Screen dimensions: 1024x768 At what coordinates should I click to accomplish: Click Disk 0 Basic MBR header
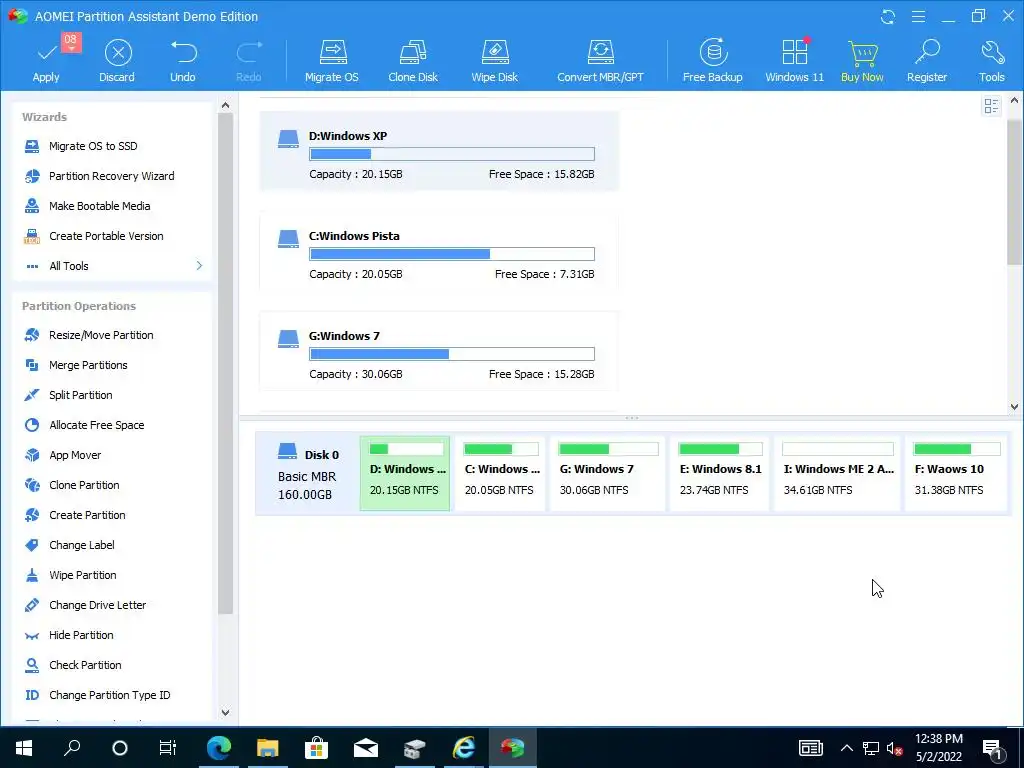click(308, 474)
